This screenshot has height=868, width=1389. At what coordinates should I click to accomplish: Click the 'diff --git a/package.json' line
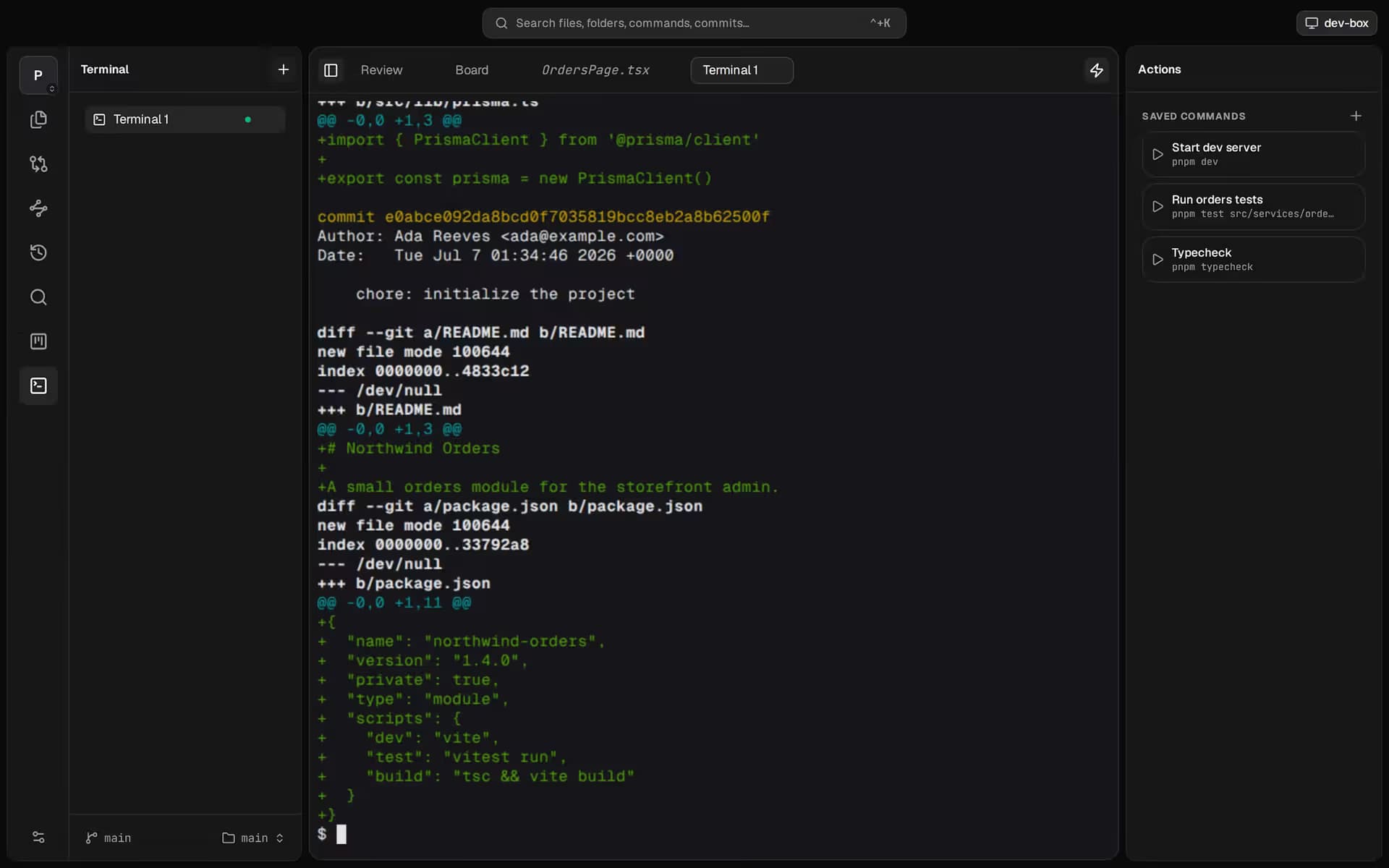click(x=509, y=506)
